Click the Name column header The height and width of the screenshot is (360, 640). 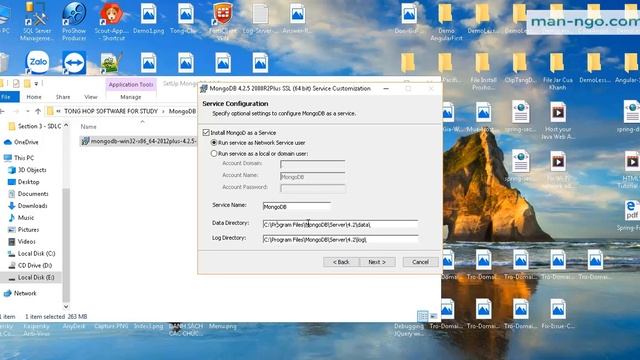[x=89, y=127]
